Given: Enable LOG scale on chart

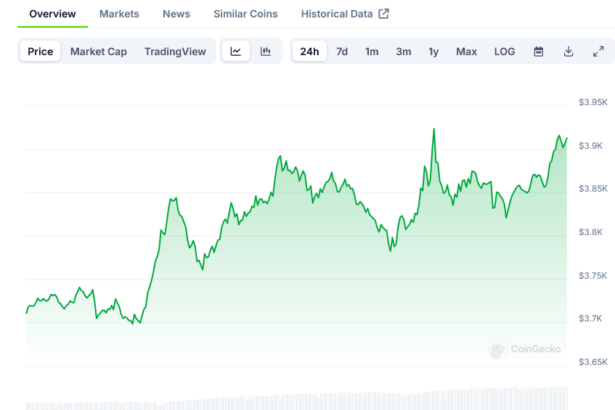Looking at the screenshot, I should [504, 51].
